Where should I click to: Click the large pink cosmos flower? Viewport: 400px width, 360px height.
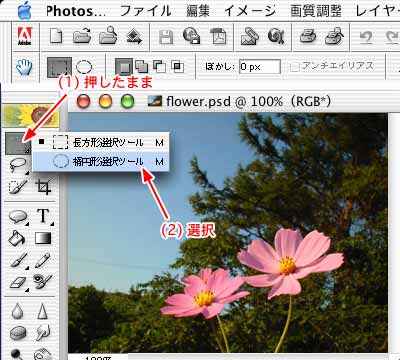290,262
